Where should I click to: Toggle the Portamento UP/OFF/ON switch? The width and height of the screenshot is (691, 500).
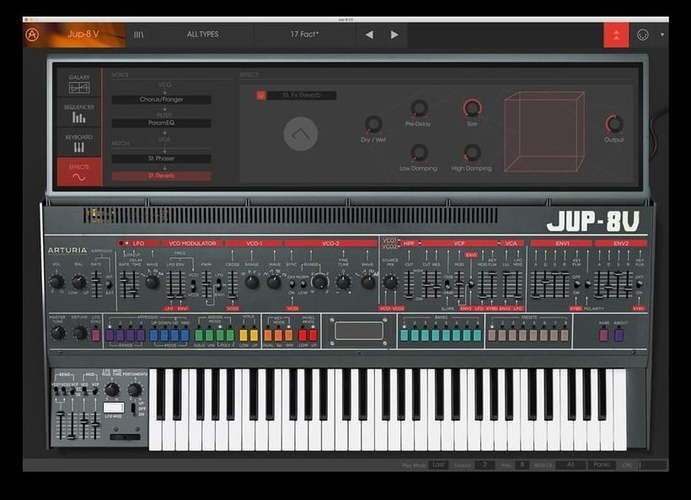point(134,409)
